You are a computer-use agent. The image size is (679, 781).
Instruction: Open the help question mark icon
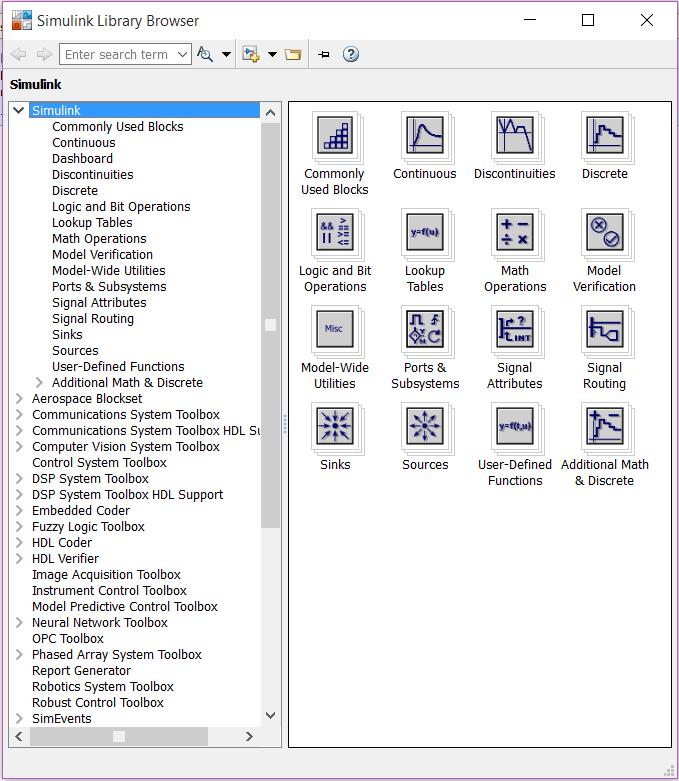click(x=351, y=54)
